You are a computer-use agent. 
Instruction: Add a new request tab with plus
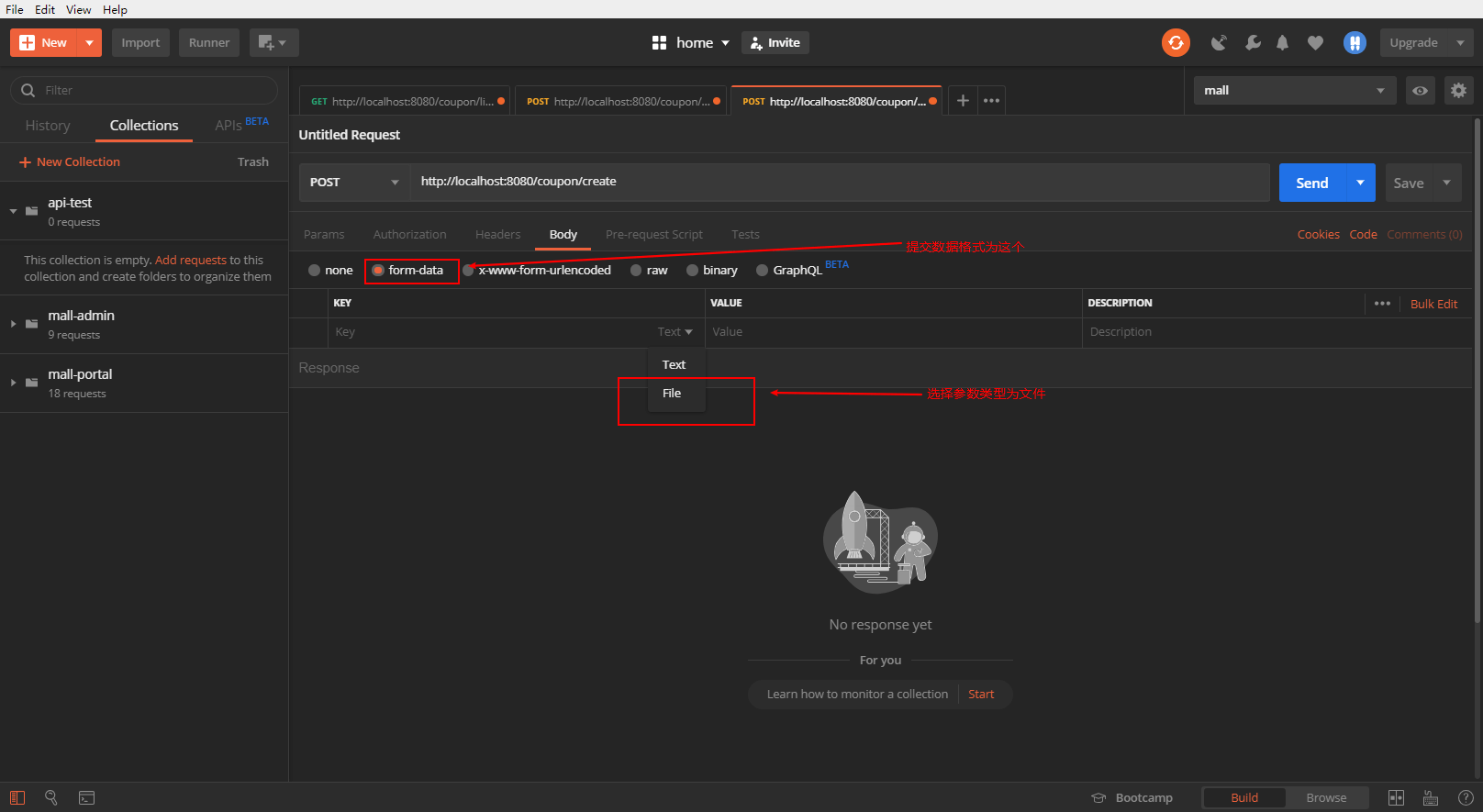coord(963,101)
